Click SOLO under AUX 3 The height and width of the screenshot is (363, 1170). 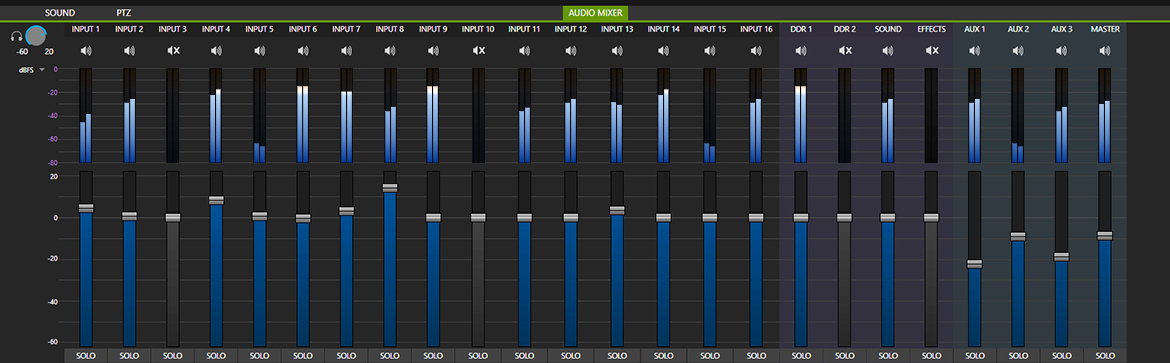click(1061, 356)
